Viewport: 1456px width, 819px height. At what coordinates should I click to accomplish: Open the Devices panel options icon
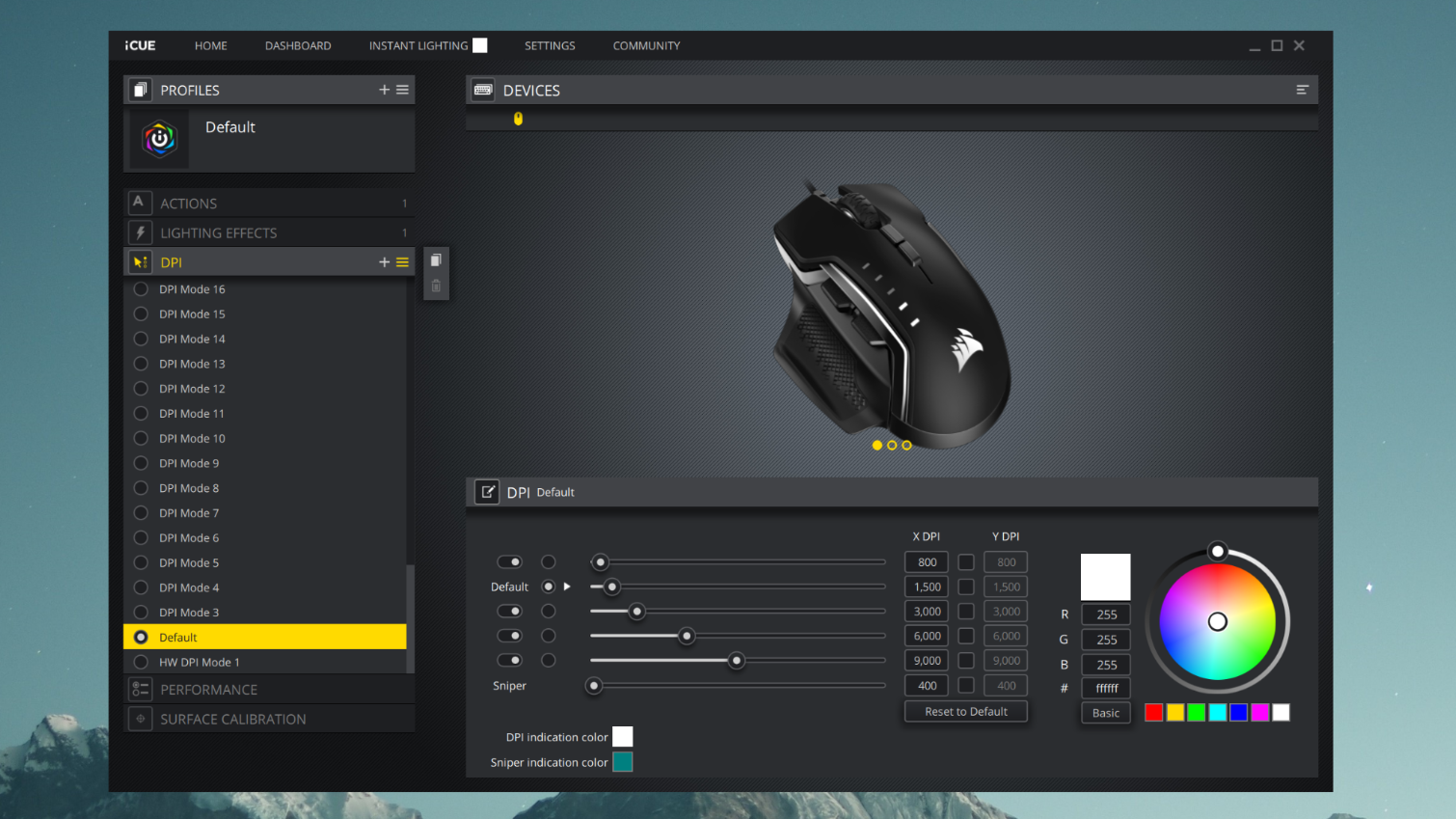tap(1302, 90)
